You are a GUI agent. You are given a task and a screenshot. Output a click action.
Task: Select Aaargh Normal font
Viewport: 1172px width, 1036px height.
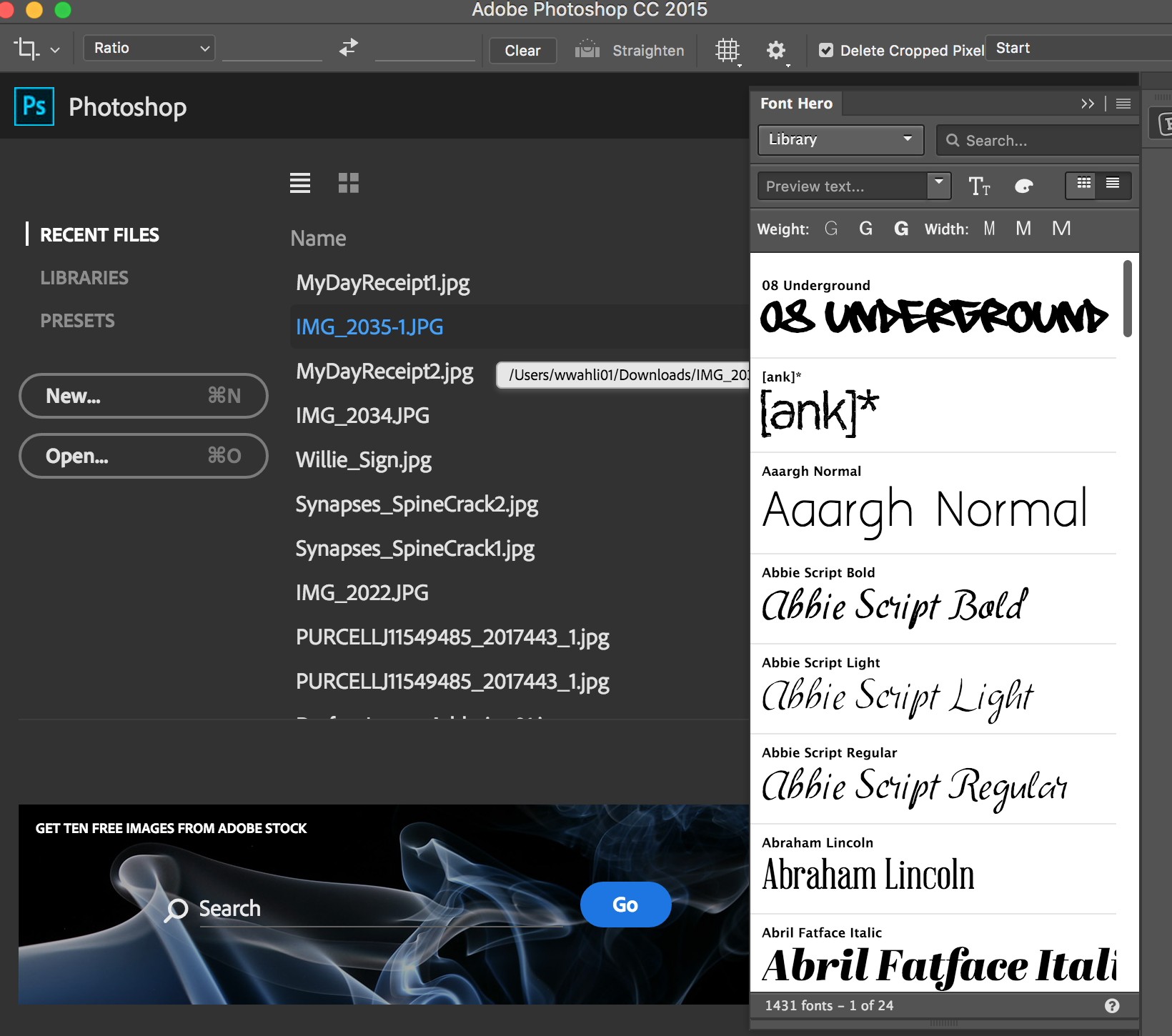(x=933, y=504)
